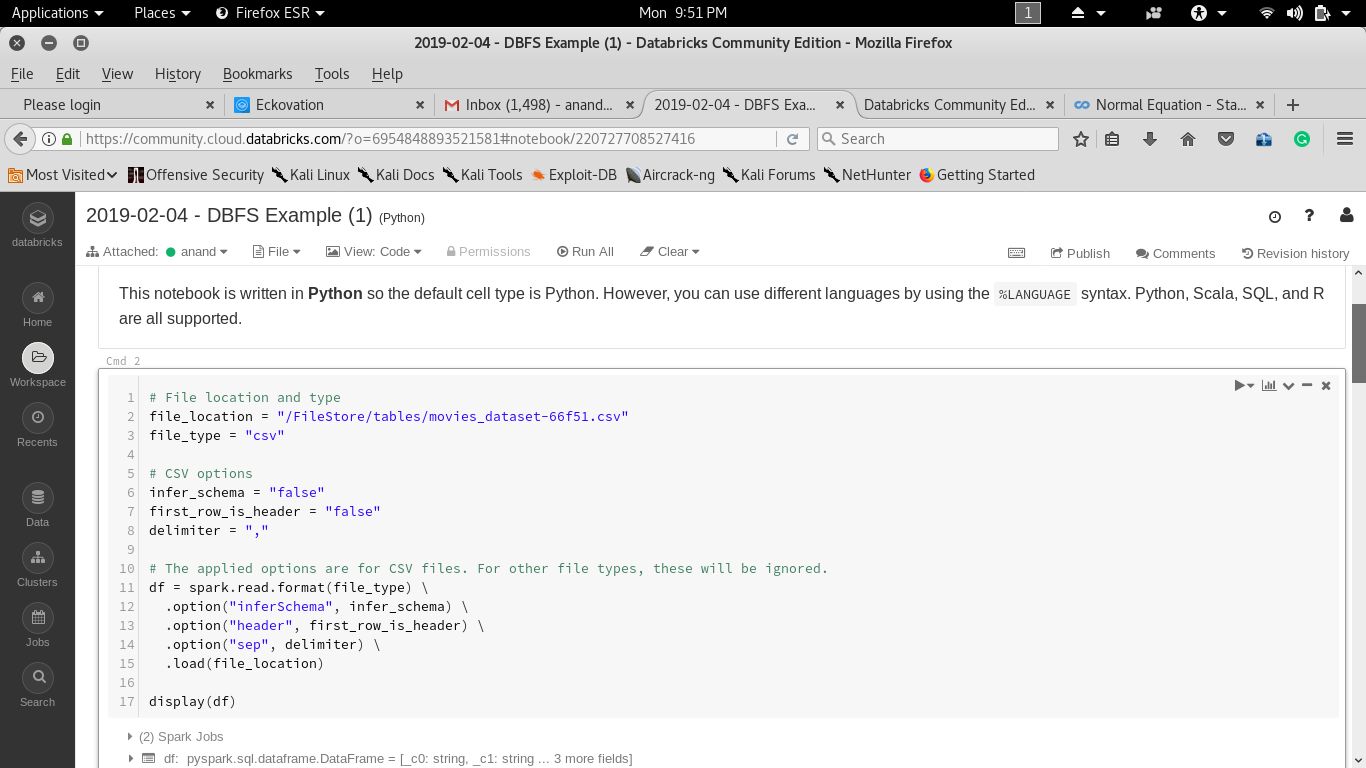Bookmark this page with the star icon
Image resolution: width=1366 pixels, height=768 pixels.
(x=1080, y=139)
